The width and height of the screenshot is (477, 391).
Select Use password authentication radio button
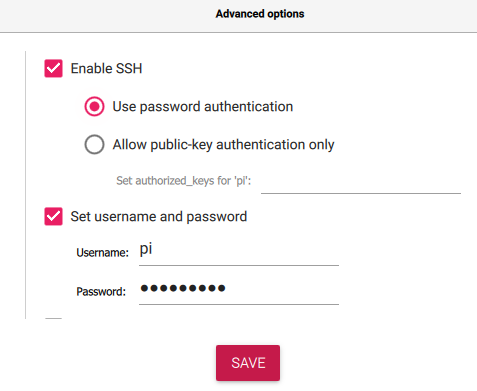click(x=94, y=106)
